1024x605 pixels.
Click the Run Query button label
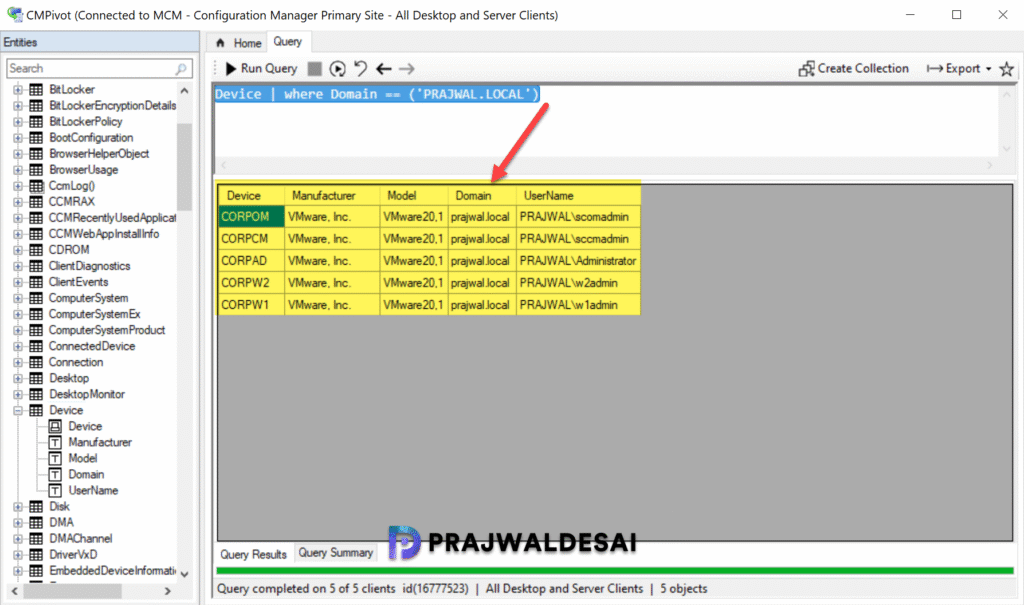coord(269,69)
